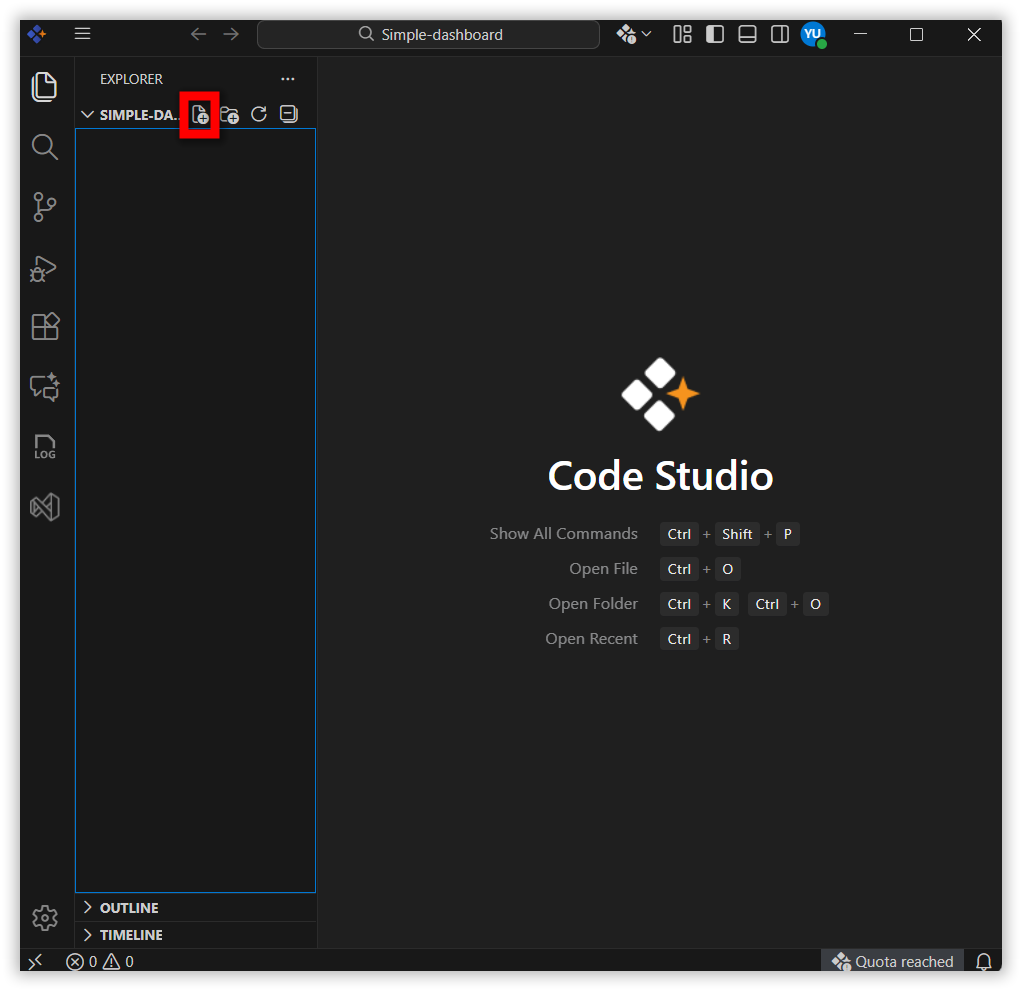The width and height of the screenshot is (1022, 991).
Task: Toggle the secondary side bar visibility
Action: tap(780, 34)
